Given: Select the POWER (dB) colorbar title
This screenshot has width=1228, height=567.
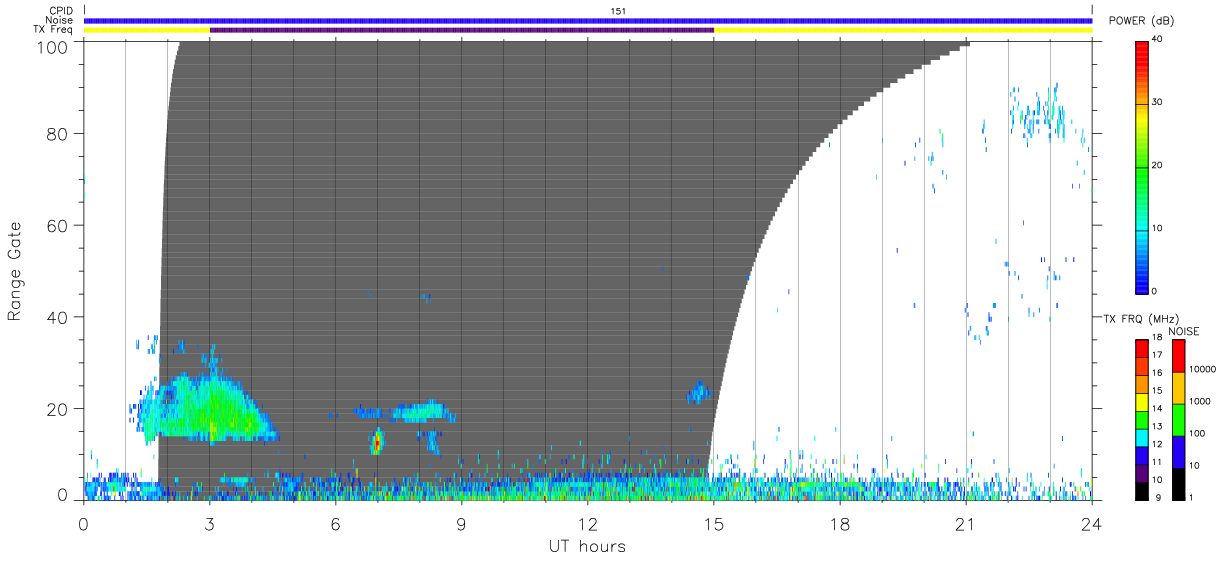Looking at the screenshot, I should [x=1140, y=22].
